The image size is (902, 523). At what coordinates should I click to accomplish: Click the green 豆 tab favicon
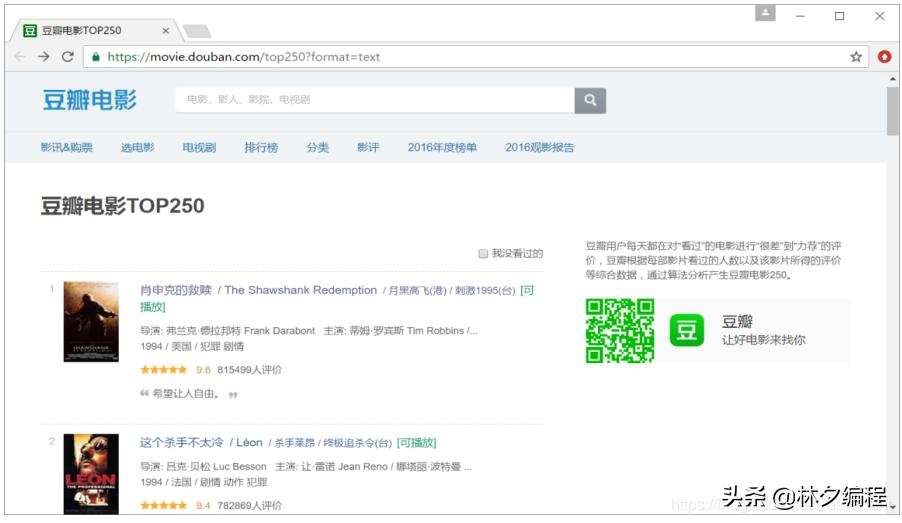click(x=30, y=30)
